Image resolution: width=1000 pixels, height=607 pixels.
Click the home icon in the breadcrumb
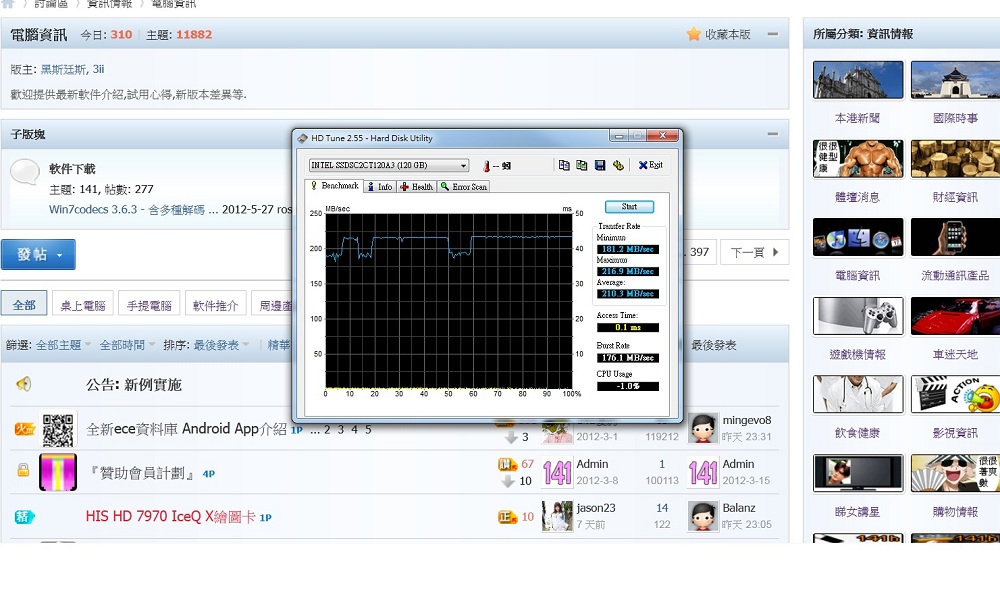[x=8, y=4]
